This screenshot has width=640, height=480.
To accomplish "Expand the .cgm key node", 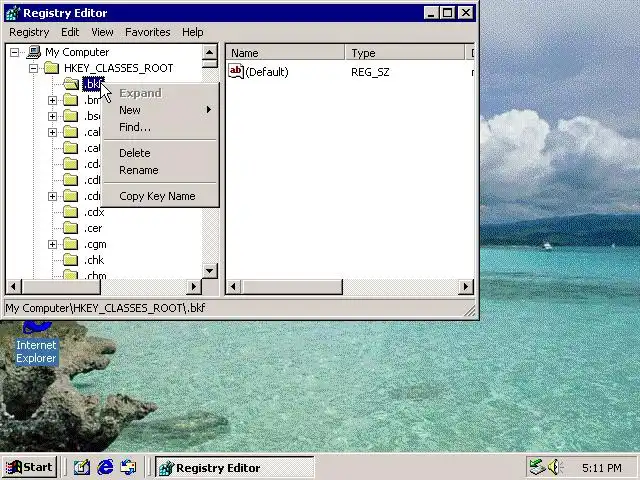I will pos(52,244).
